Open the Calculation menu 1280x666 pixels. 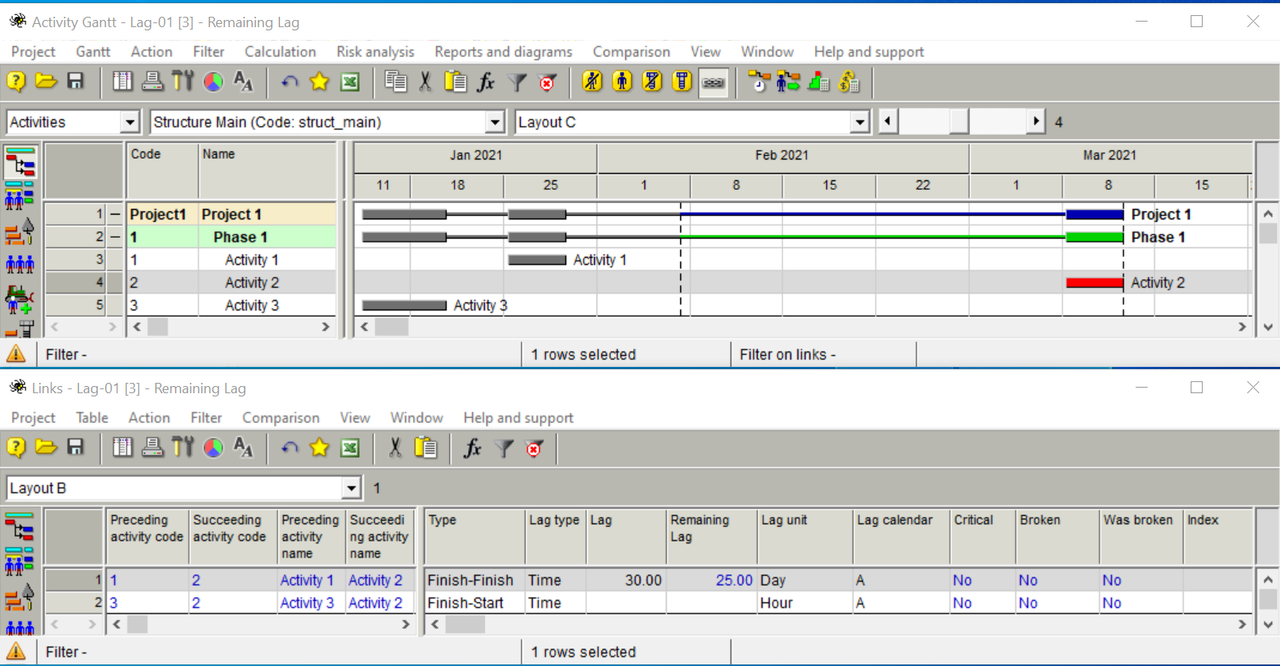280,52
